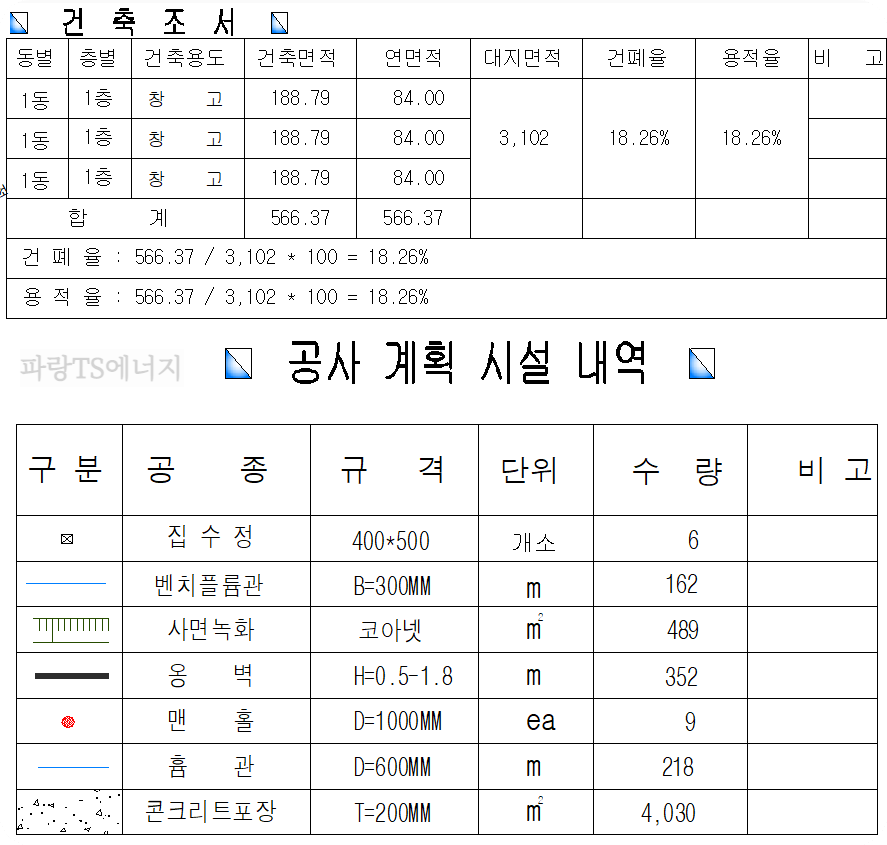Click the 벤치플륨관 work type cell
The height and width of the screenshot is (845, 887).
(209, 585)
